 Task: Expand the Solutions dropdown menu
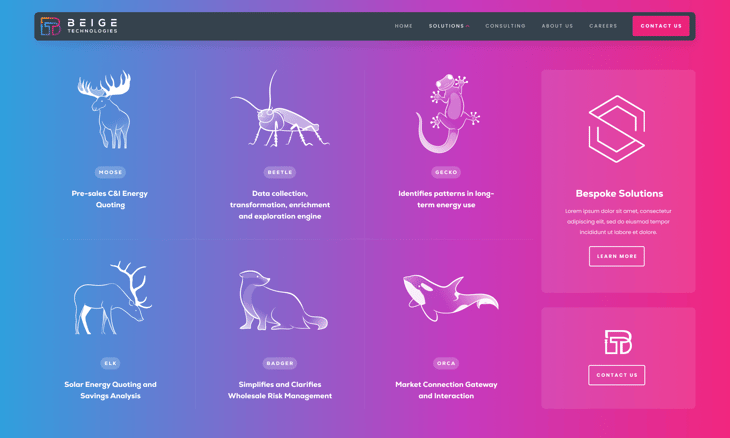point(449,26)
